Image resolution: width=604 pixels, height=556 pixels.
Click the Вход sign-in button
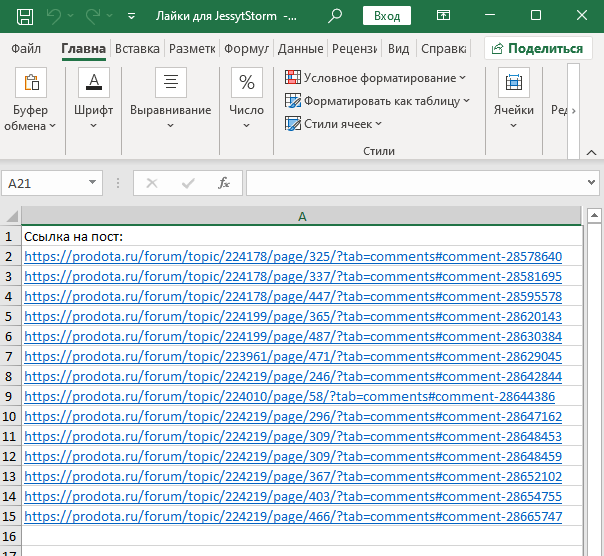(x=386, y=17)
